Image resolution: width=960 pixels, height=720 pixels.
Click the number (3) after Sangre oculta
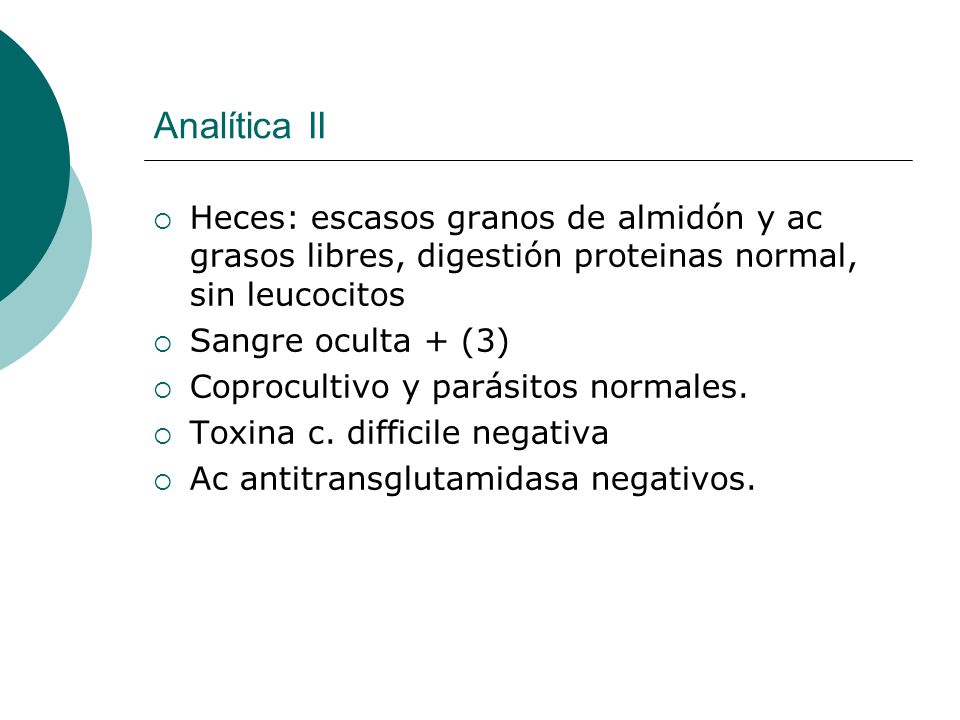(x=485, y=341)
